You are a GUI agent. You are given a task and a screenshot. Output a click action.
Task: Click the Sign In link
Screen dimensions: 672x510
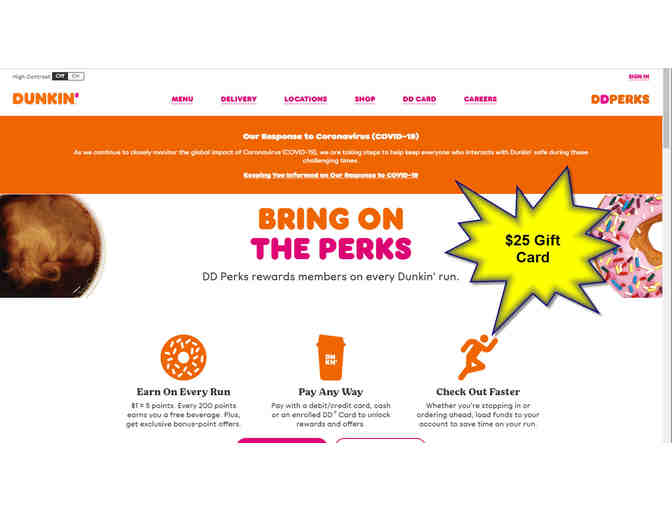click(639, 76)
